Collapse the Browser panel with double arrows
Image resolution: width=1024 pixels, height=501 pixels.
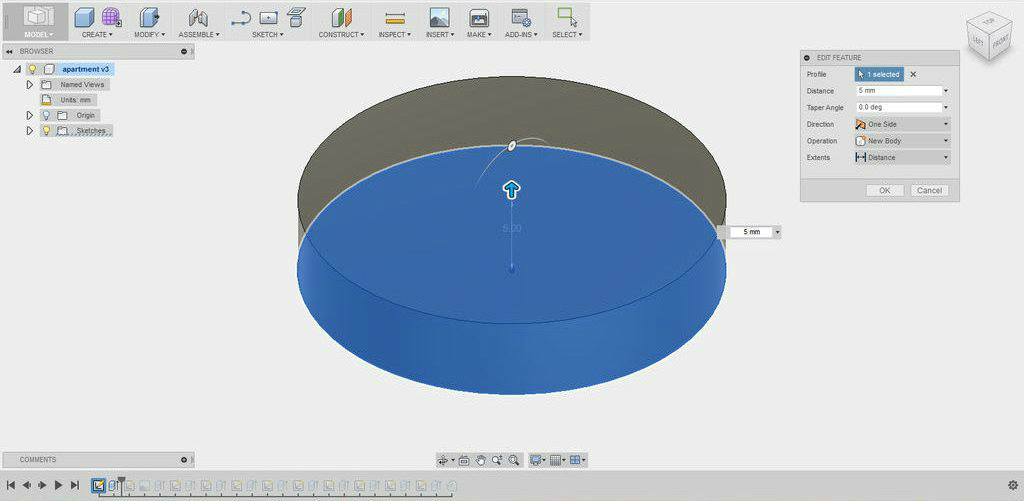(10, 51)
